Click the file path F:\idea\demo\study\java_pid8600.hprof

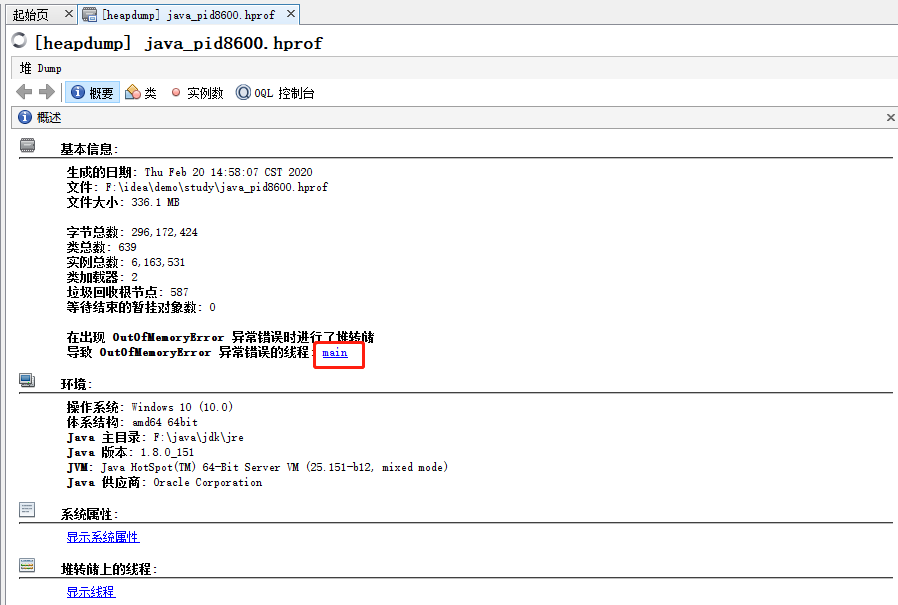tap(216, 187)
